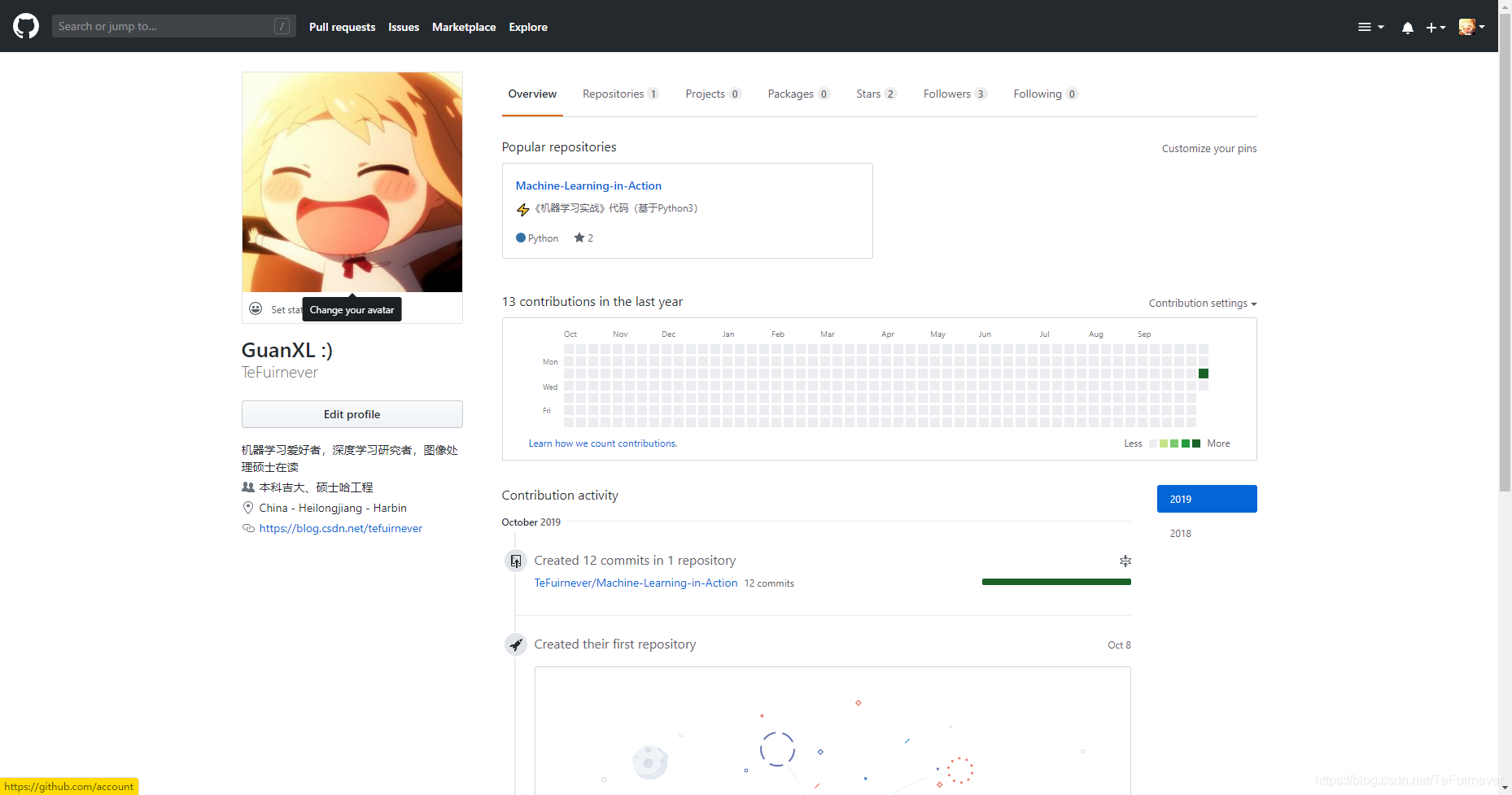Open the notifications bell
Image resolution: width=1512 pixels, height=795 pixels.
[x=1407, y=27]
